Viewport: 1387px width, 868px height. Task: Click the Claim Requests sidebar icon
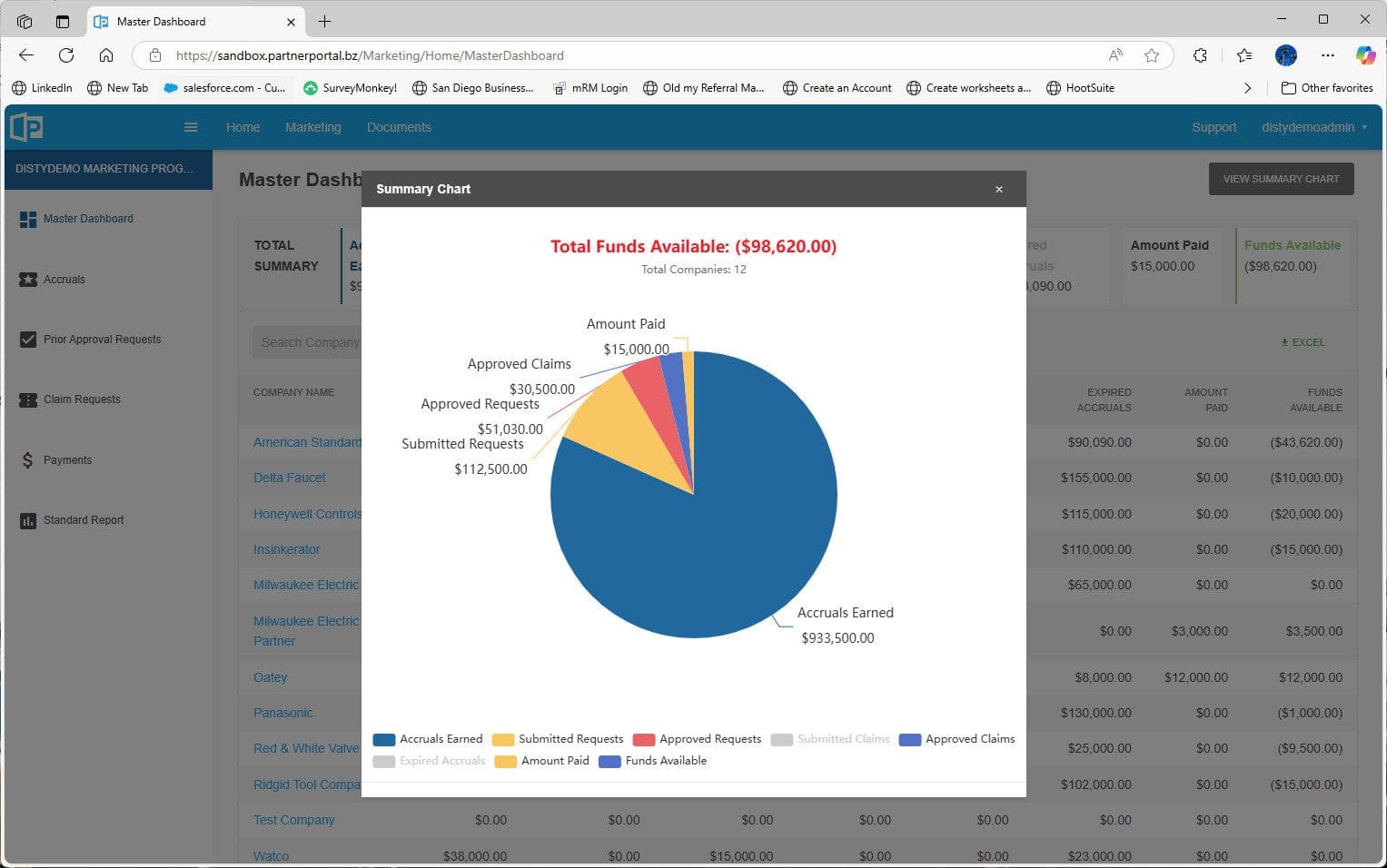tap(28, 399)
